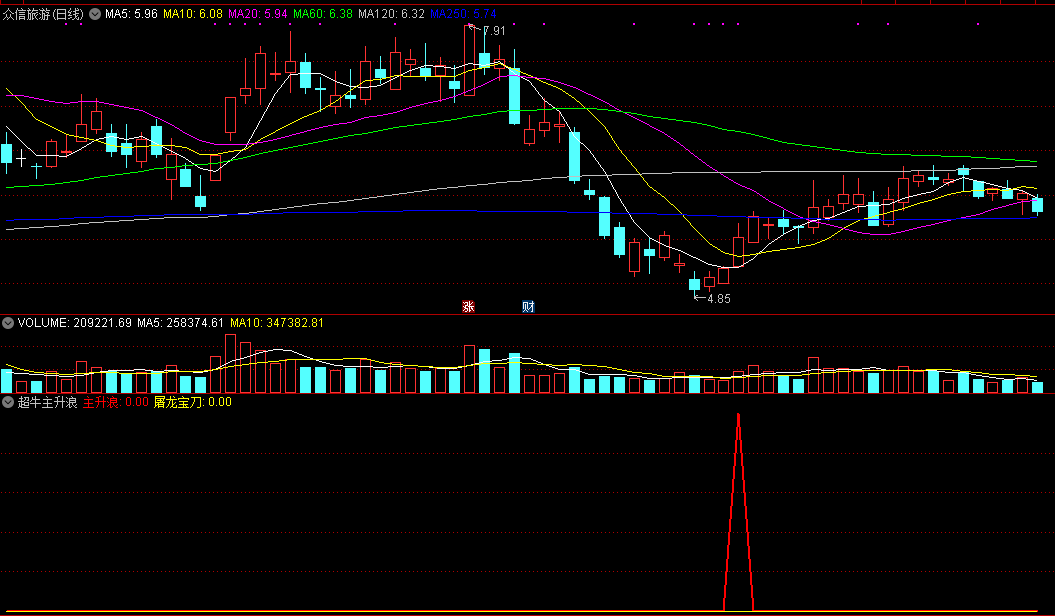
Task: Expand the VOLUME indicator dropdown arrow
Action: tap(8, 323)
